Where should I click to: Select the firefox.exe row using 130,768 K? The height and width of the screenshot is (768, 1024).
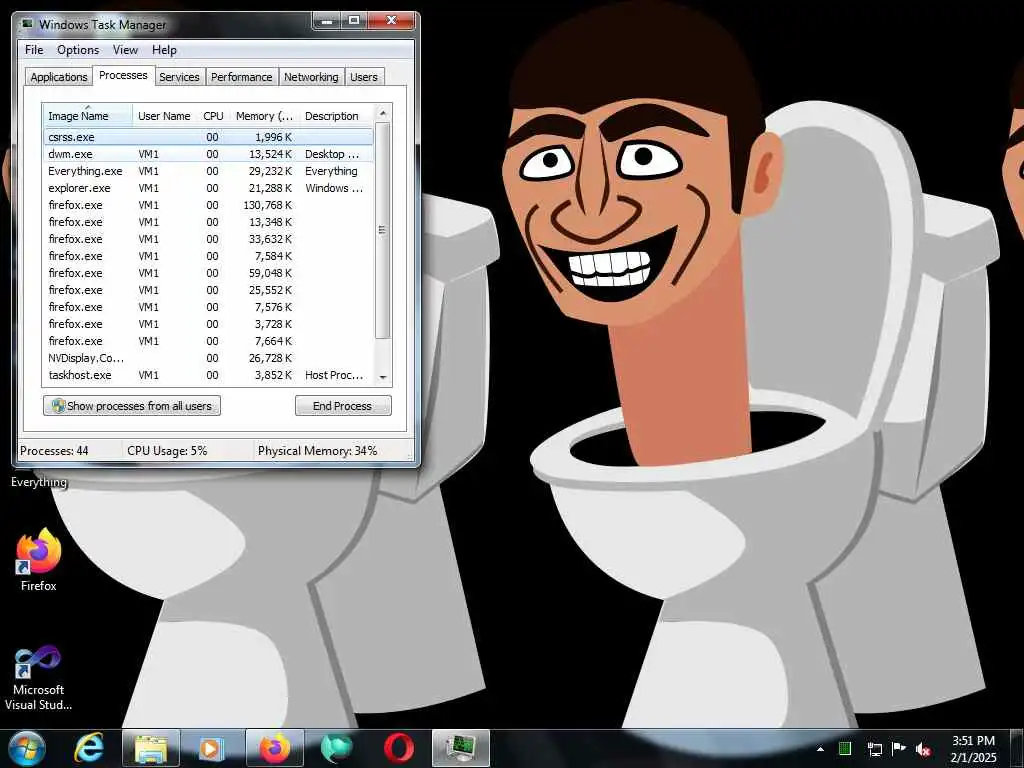(208, 205)
